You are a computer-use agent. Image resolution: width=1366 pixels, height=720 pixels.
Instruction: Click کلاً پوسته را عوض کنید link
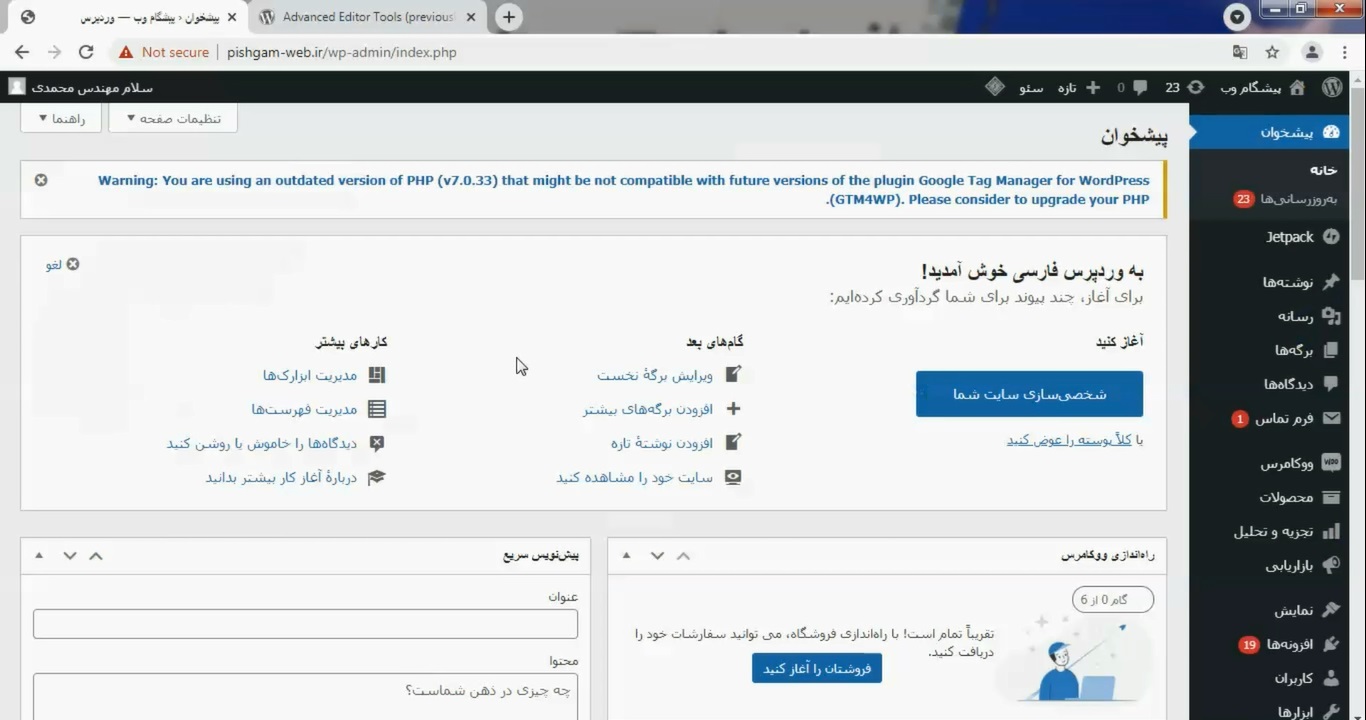click(x=1069, y=440)
